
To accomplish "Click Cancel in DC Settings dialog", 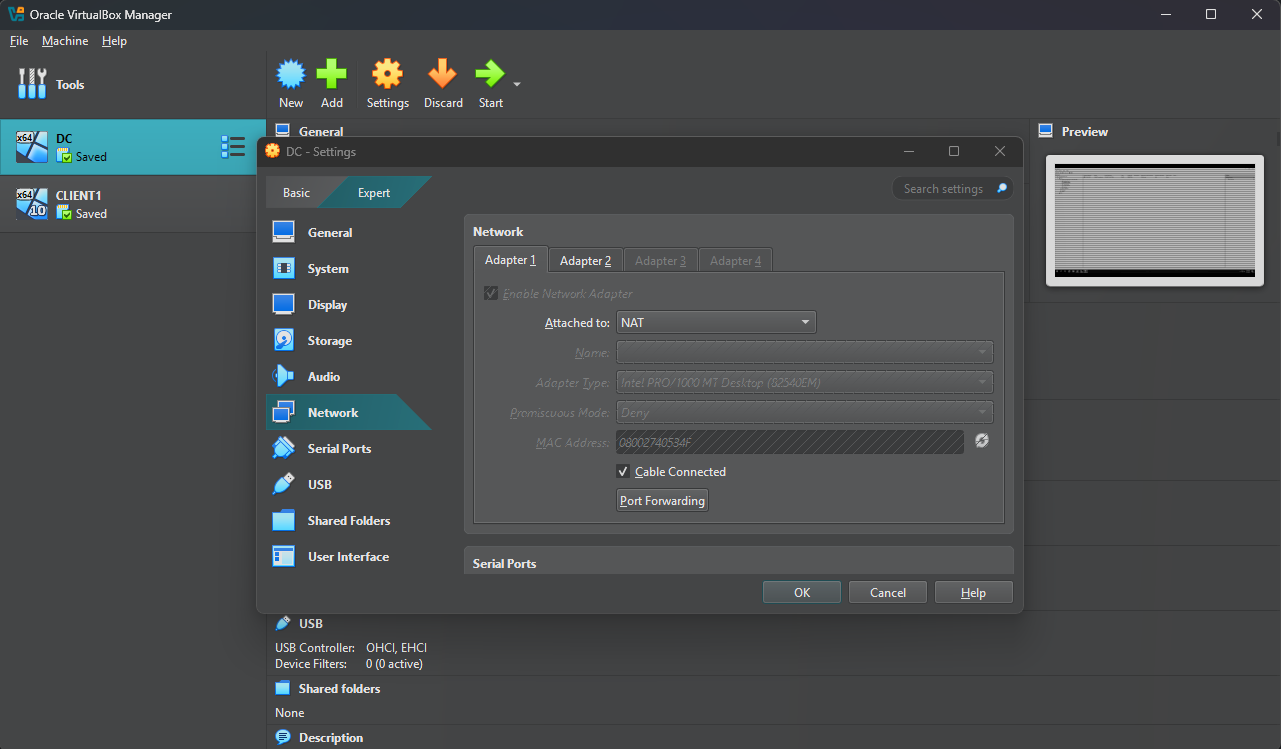I will pos(888,592).
